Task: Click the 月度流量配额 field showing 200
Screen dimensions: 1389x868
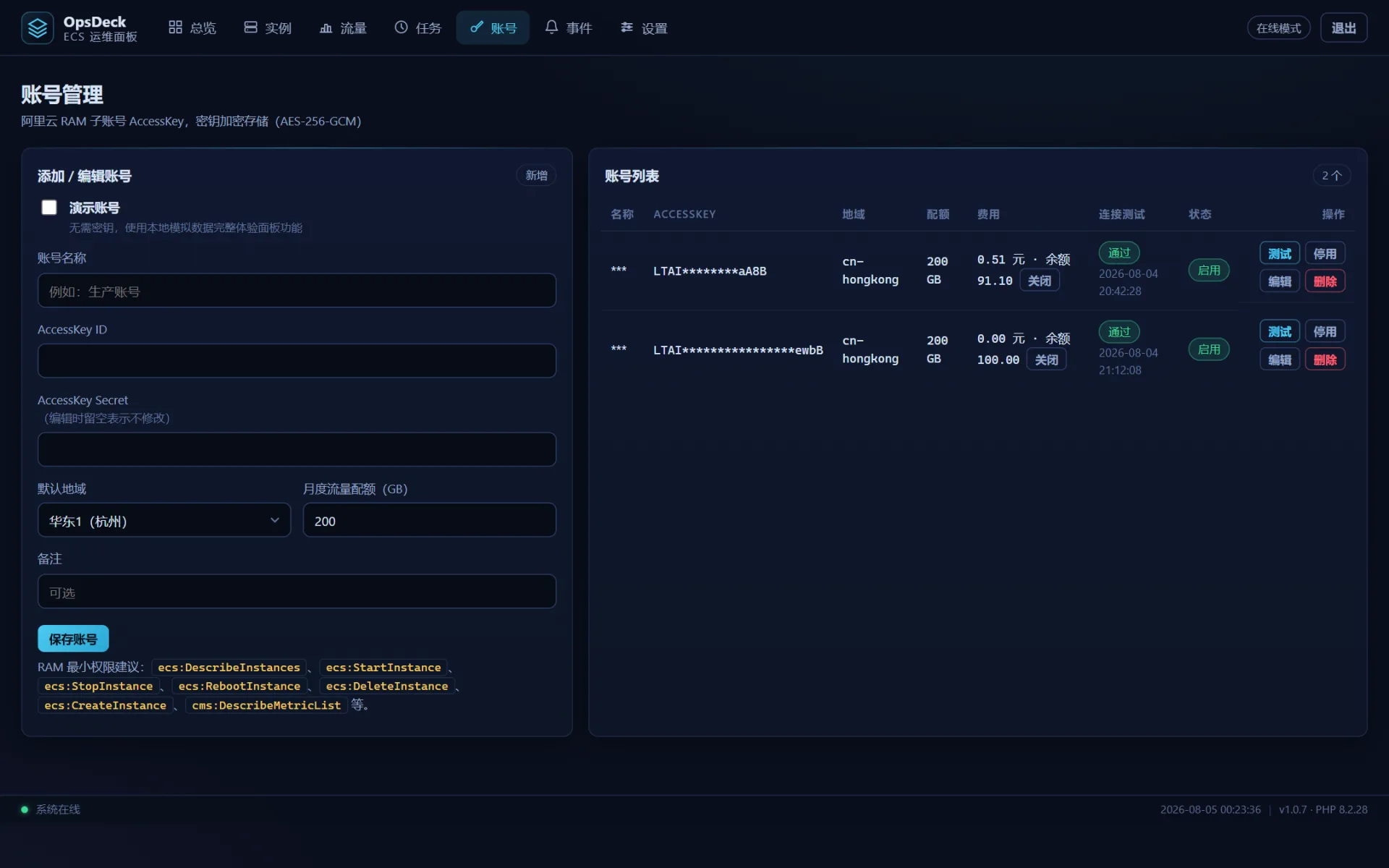Action: [x=429, y=520]
